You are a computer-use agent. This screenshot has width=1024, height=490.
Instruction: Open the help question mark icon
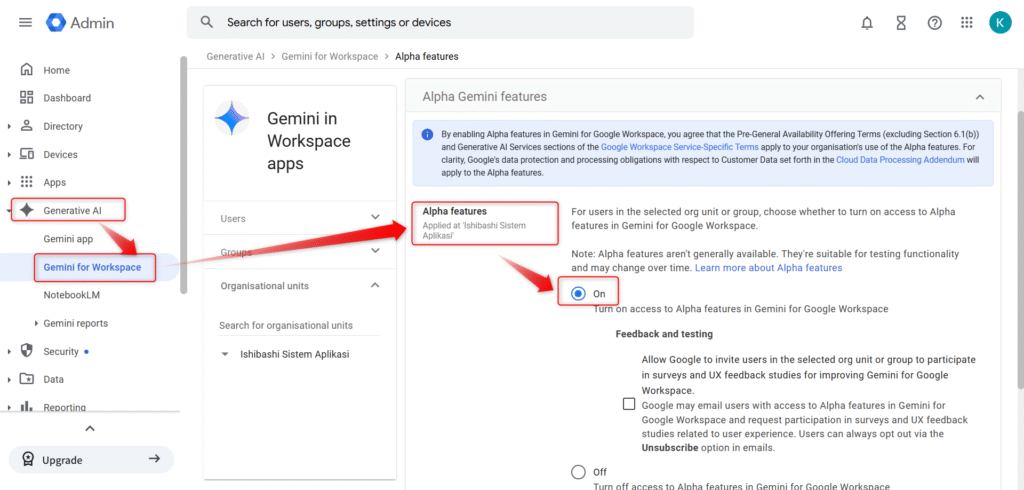(934, 22)
